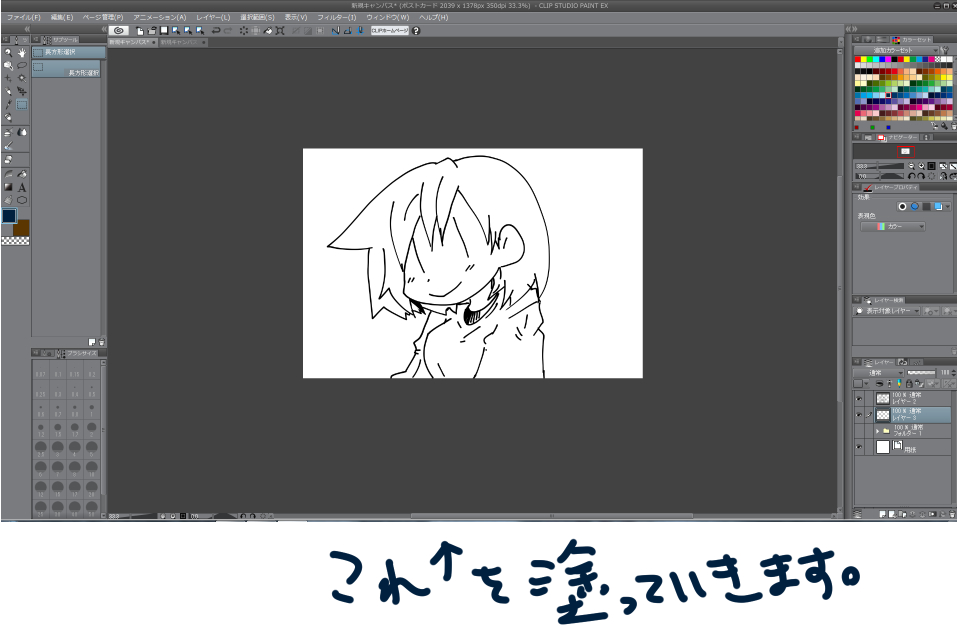The width and height of the screenshot is (960, 637).
Task: Open the ヘルプ(H) menu
Action: (x=433, y=17)
